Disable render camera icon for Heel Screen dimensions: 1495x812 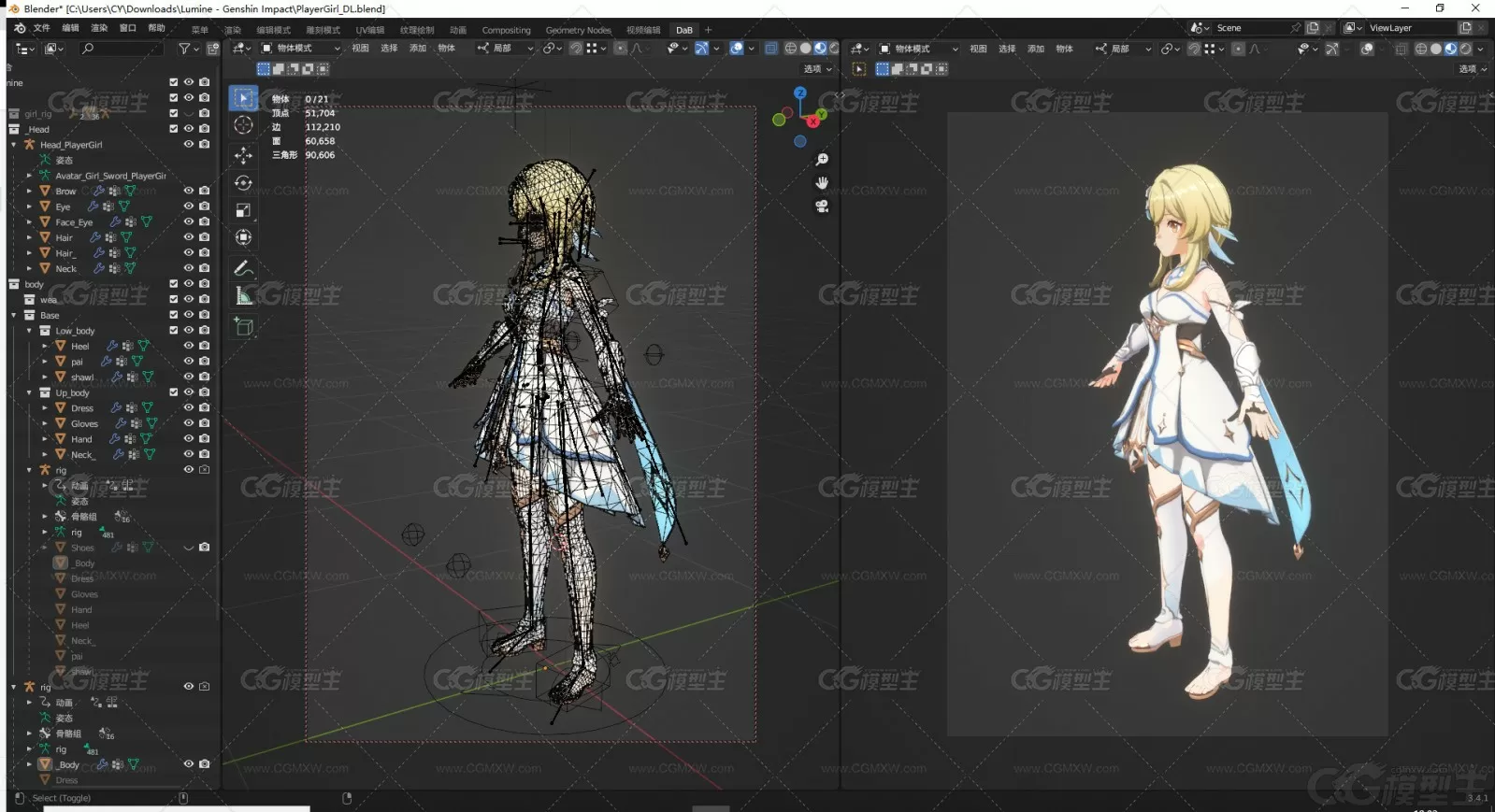(204, 346)
